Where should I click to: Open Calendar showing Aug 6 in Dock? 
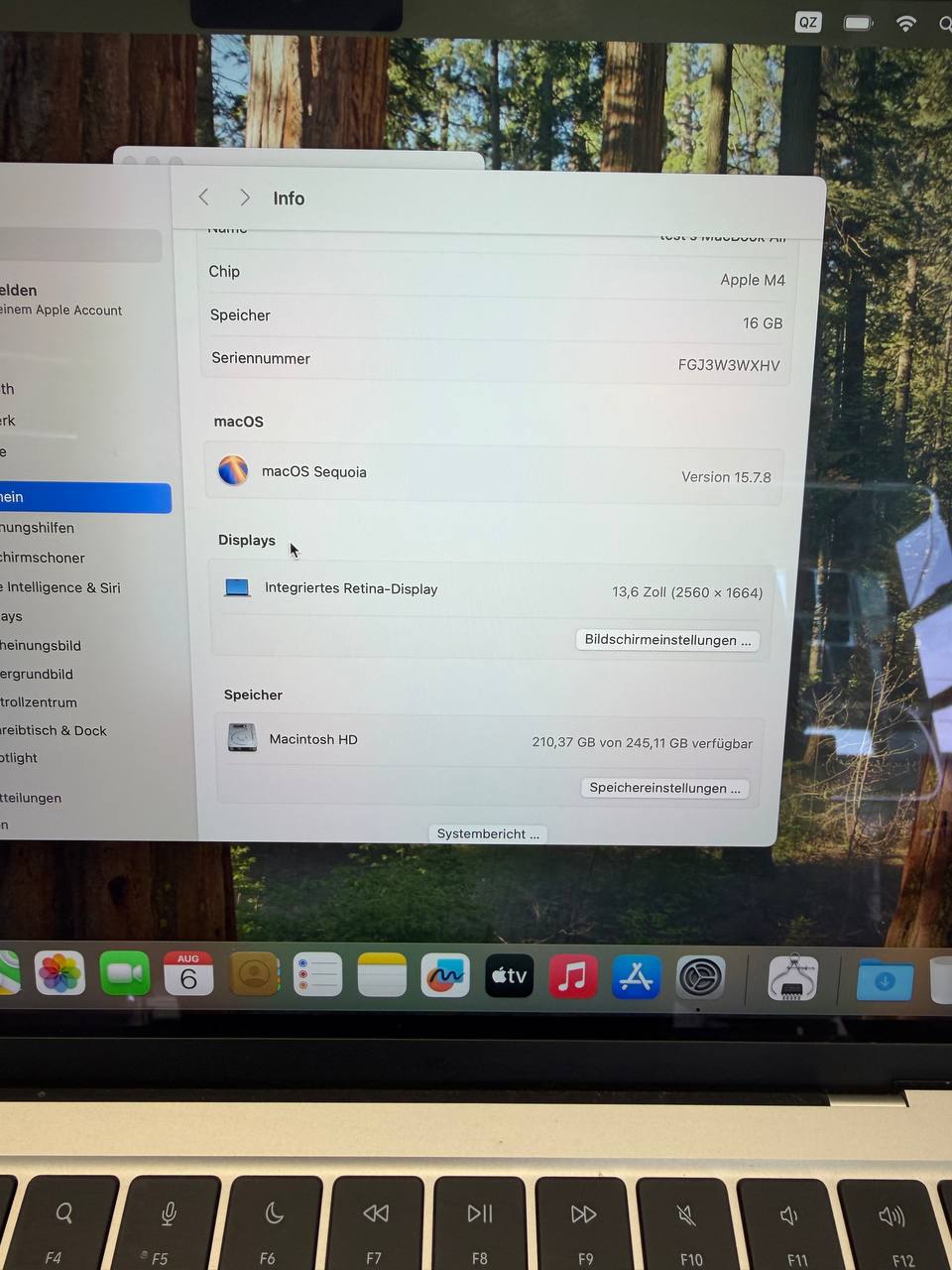point(188,974)
